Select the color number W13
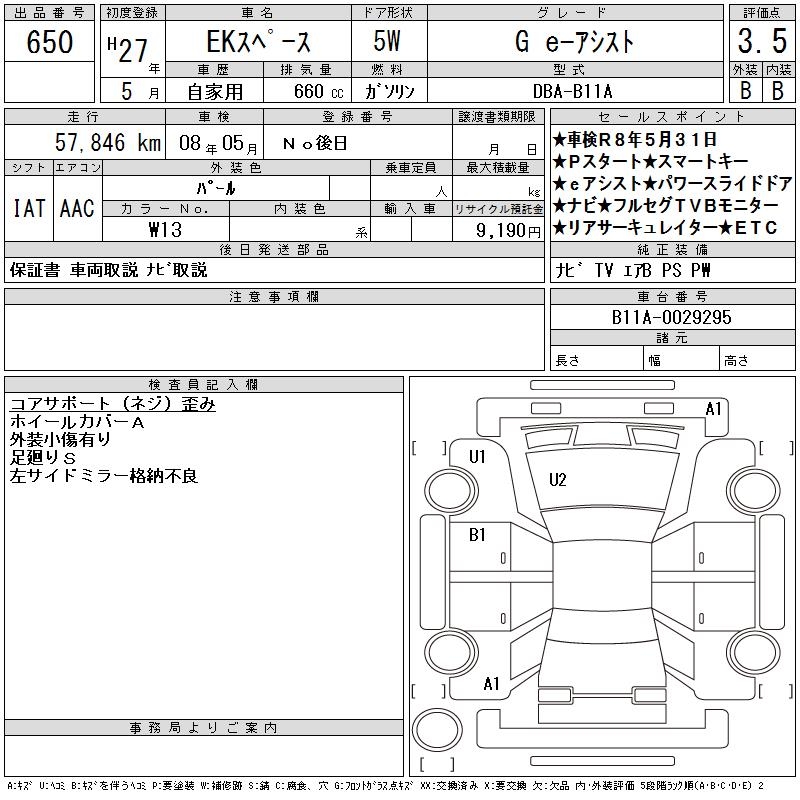Screen dimensions: 800x800 coord(165,230)
